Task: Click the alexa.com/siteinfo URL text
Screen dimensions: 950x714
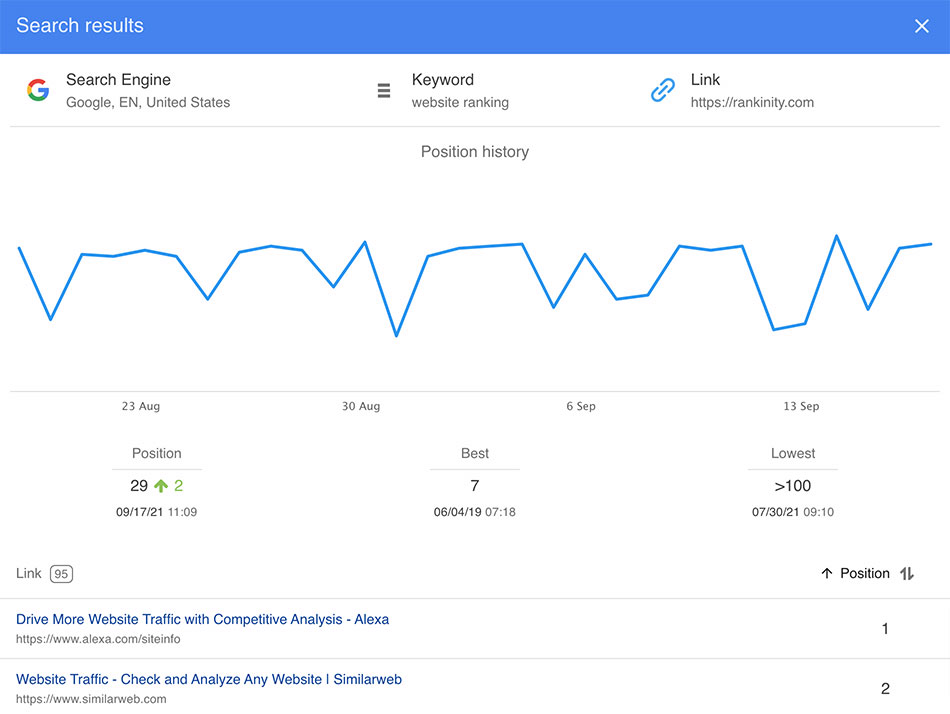Action: [98, 639]
